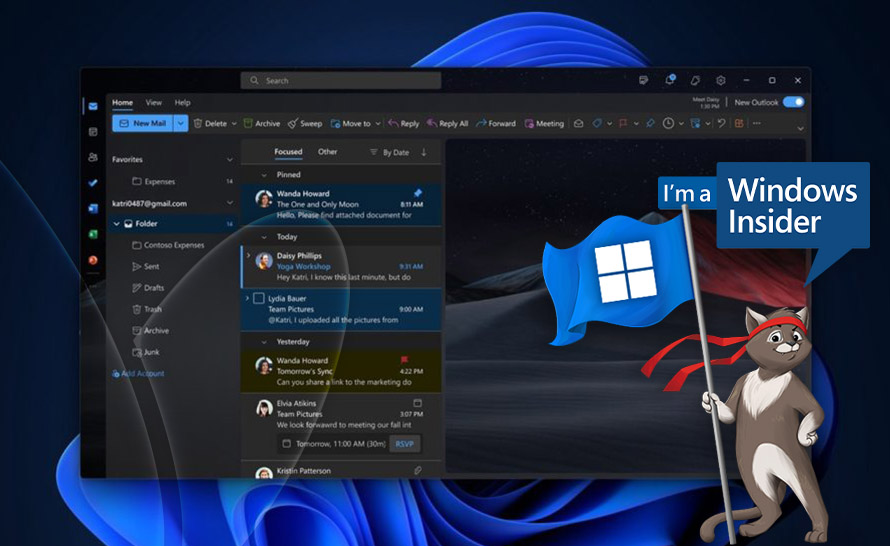The height and width of the screenshot is (546, 890).
Task: Toggle the New Outlook switch
Action: [x=794, y=102]
